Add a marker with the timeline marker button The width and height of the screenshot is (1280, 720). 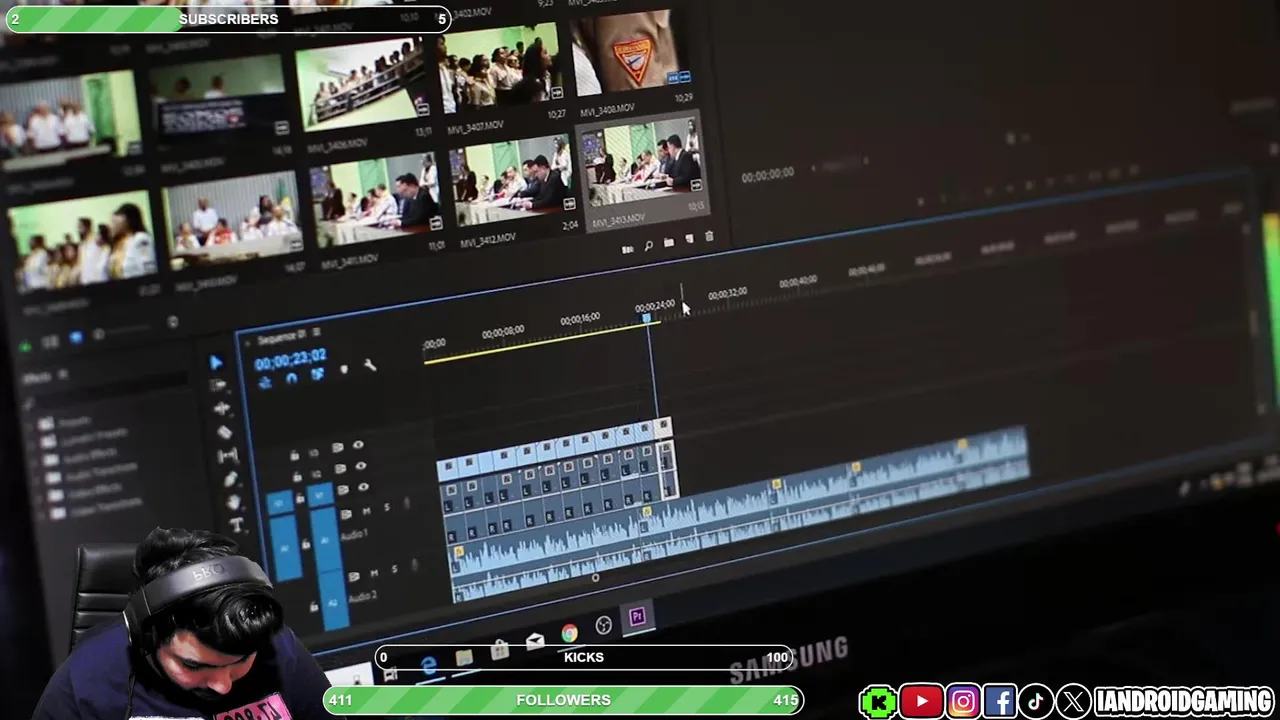344,369
